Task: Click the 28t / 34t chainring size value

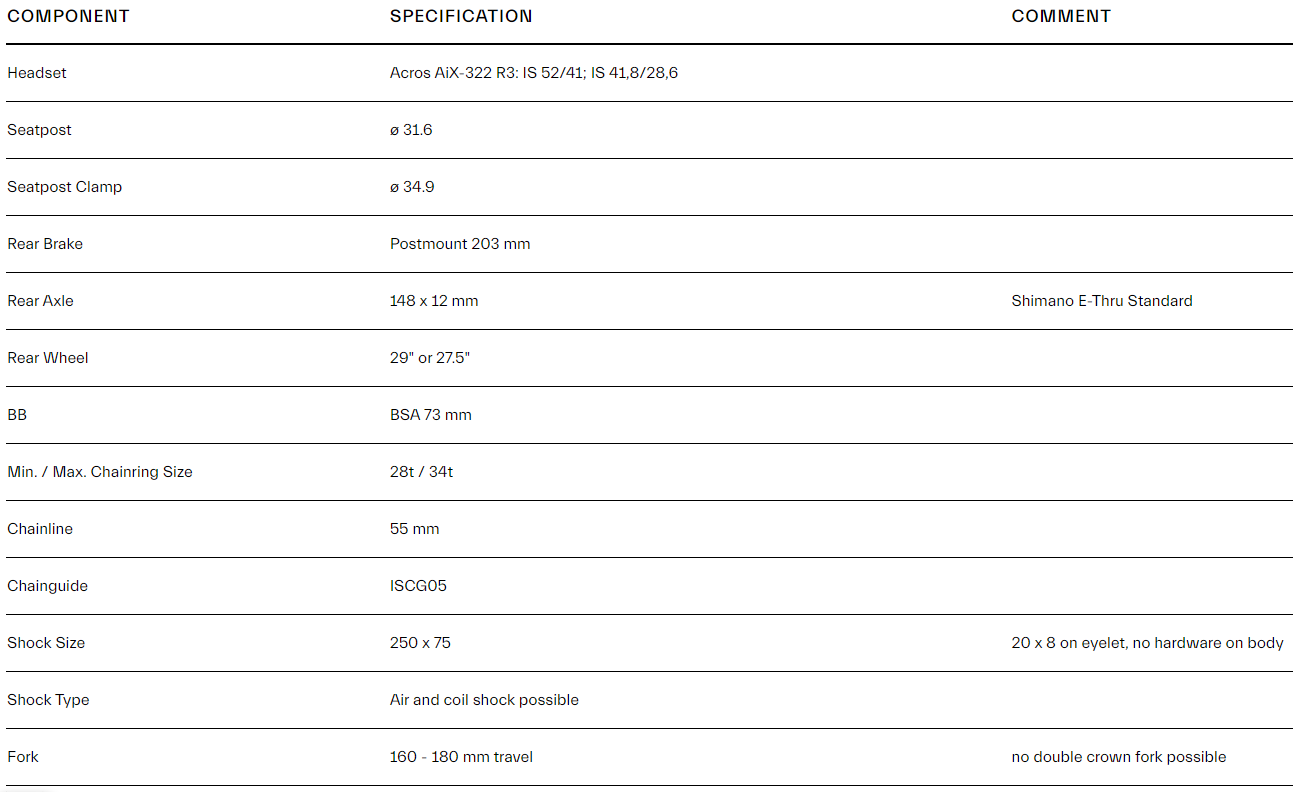Action: point(421,472)
